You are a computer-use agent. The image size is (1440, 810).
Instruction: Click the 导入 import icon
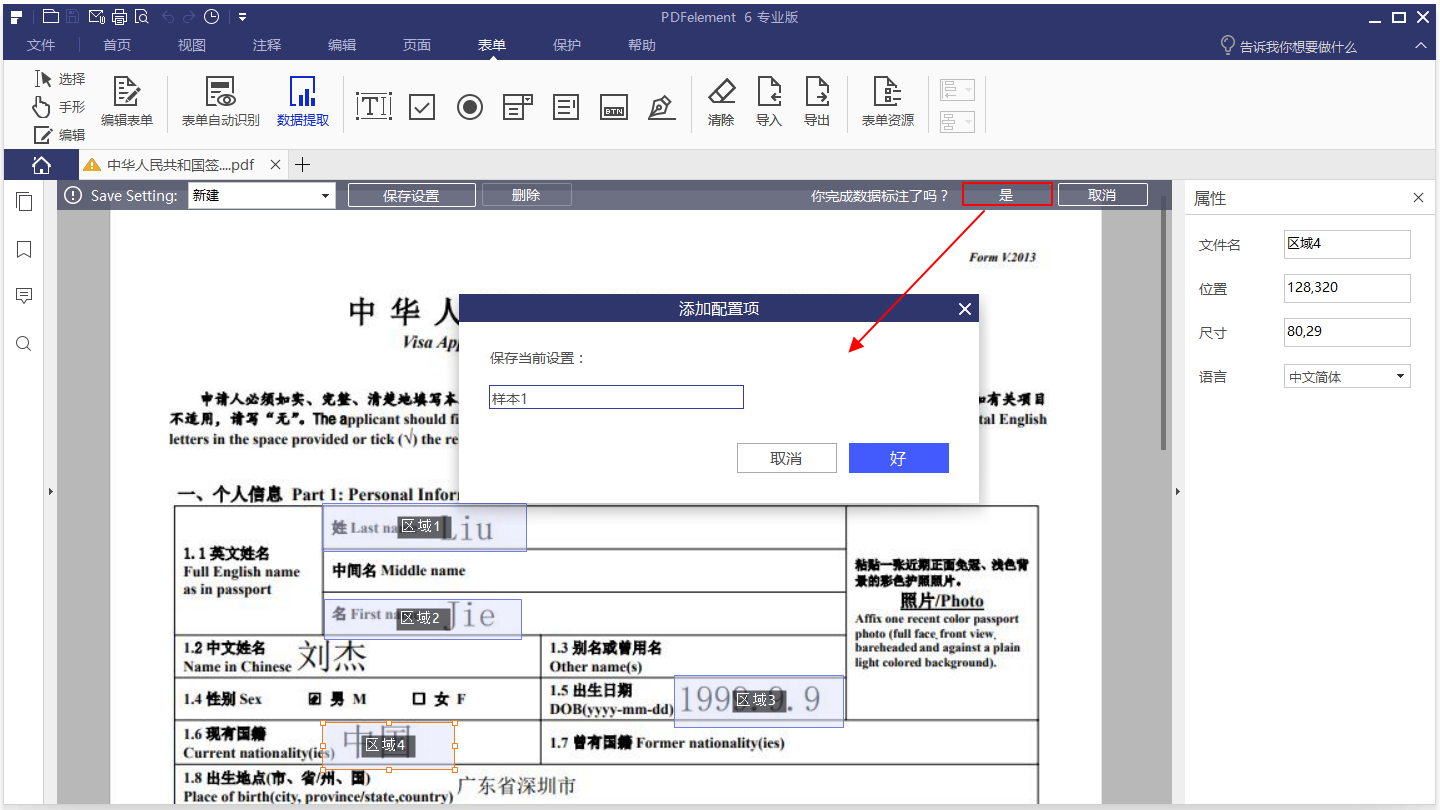769,102
